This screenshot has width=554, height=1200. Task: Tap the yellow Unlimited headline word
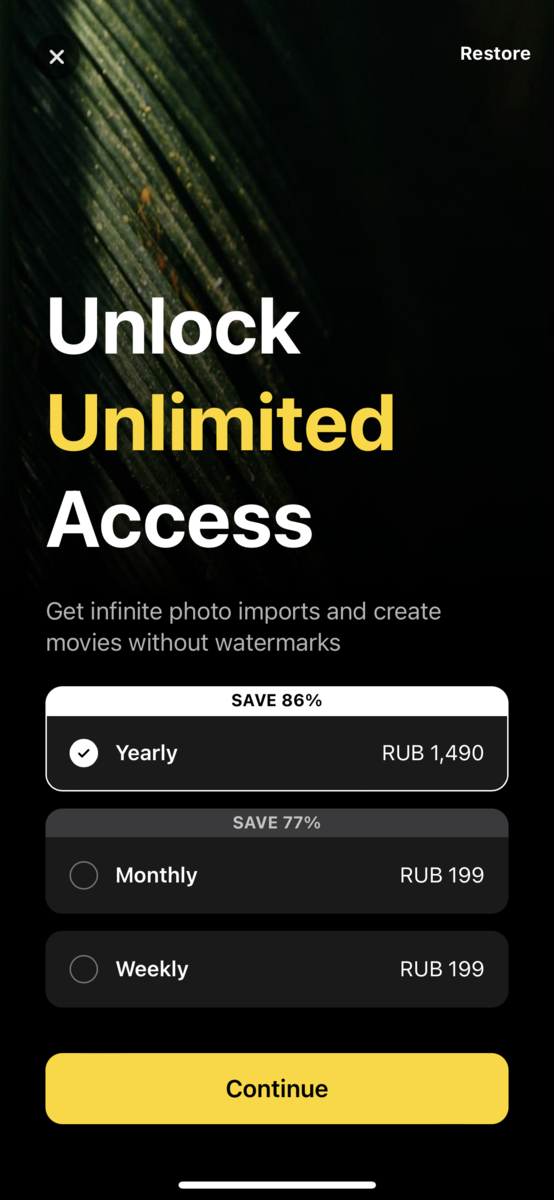(221, 422)
